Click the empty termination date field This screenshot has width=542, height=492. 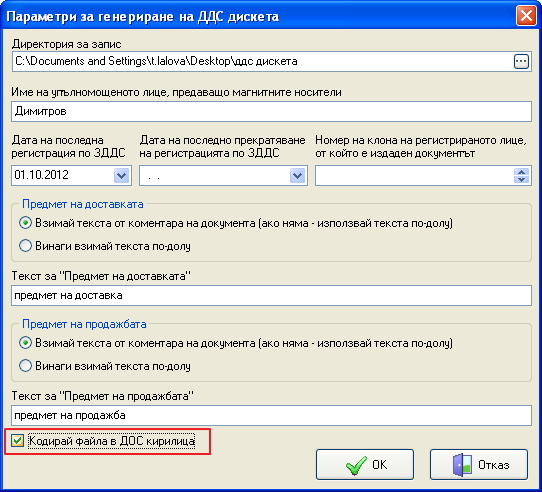pos(214,175)
